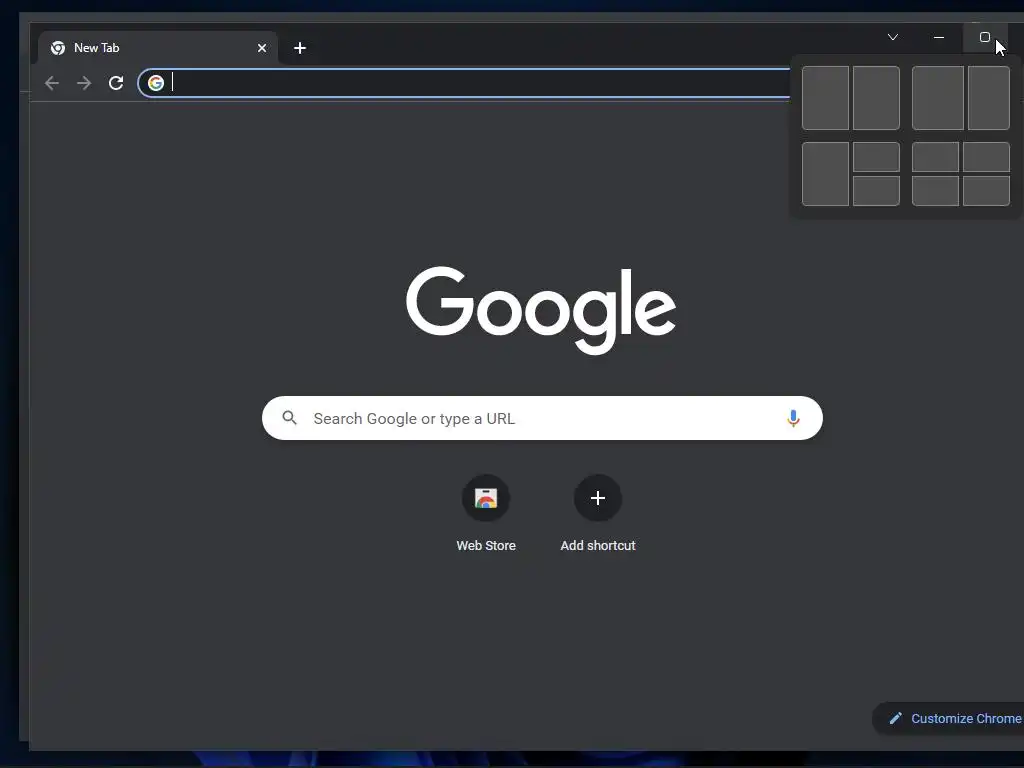Close the New Tab tab
Image resolution: width=1024 pixels, height=768 pixels.
point(262,48)
